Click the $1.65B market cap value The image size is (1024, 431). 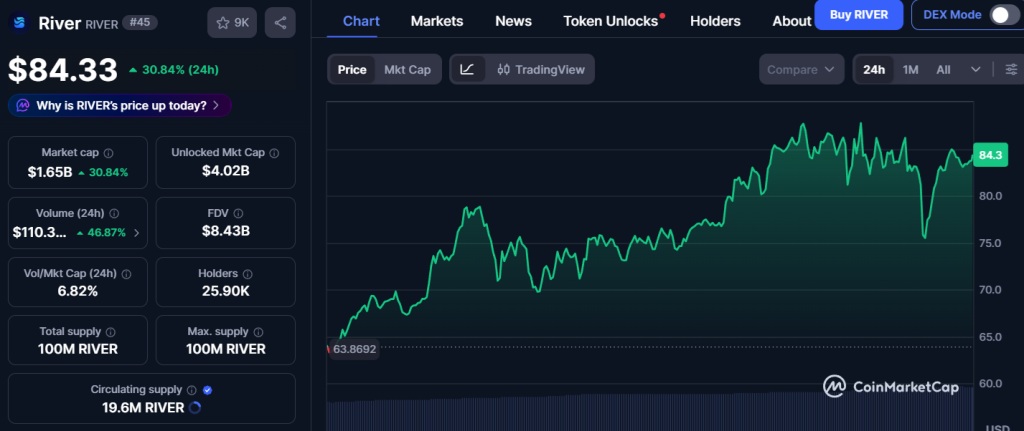[x=50, y=172]
